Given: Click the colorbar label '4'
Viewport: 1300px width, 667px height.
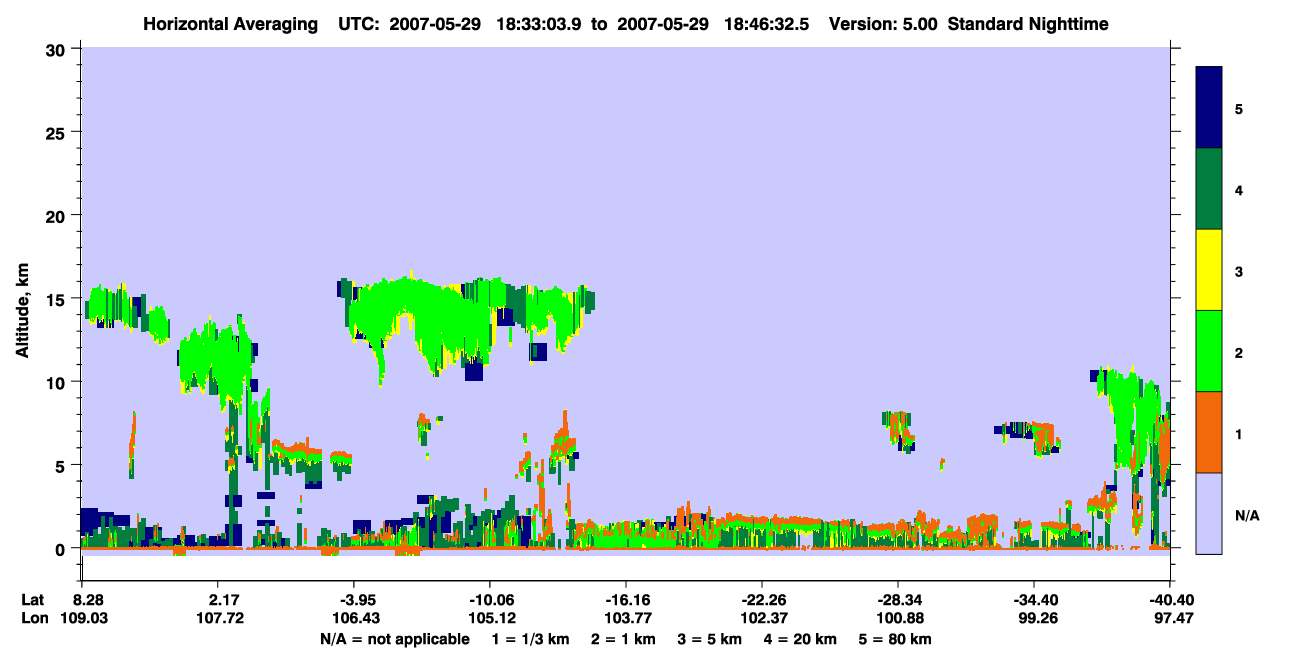Looking at the screenshot, I should pos(1239,189).
